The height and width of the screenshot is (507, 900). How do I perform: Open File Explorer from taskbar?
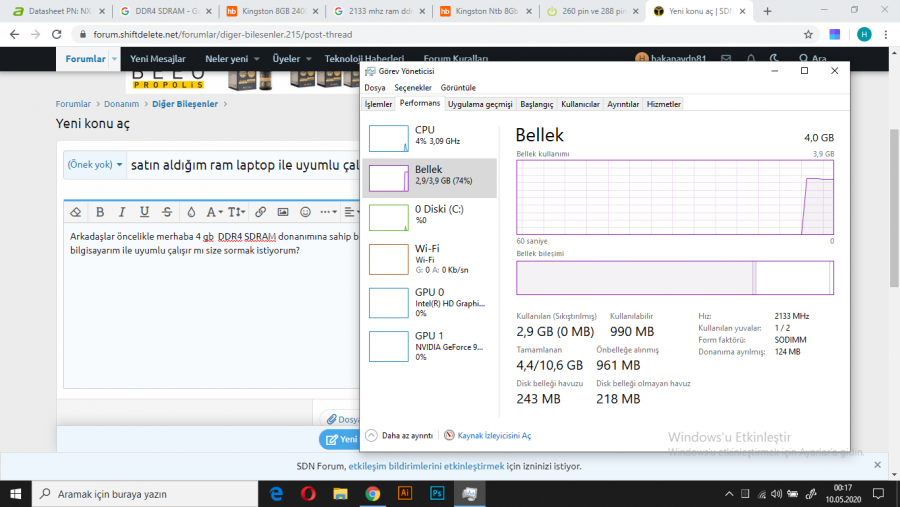coord(340,494)
